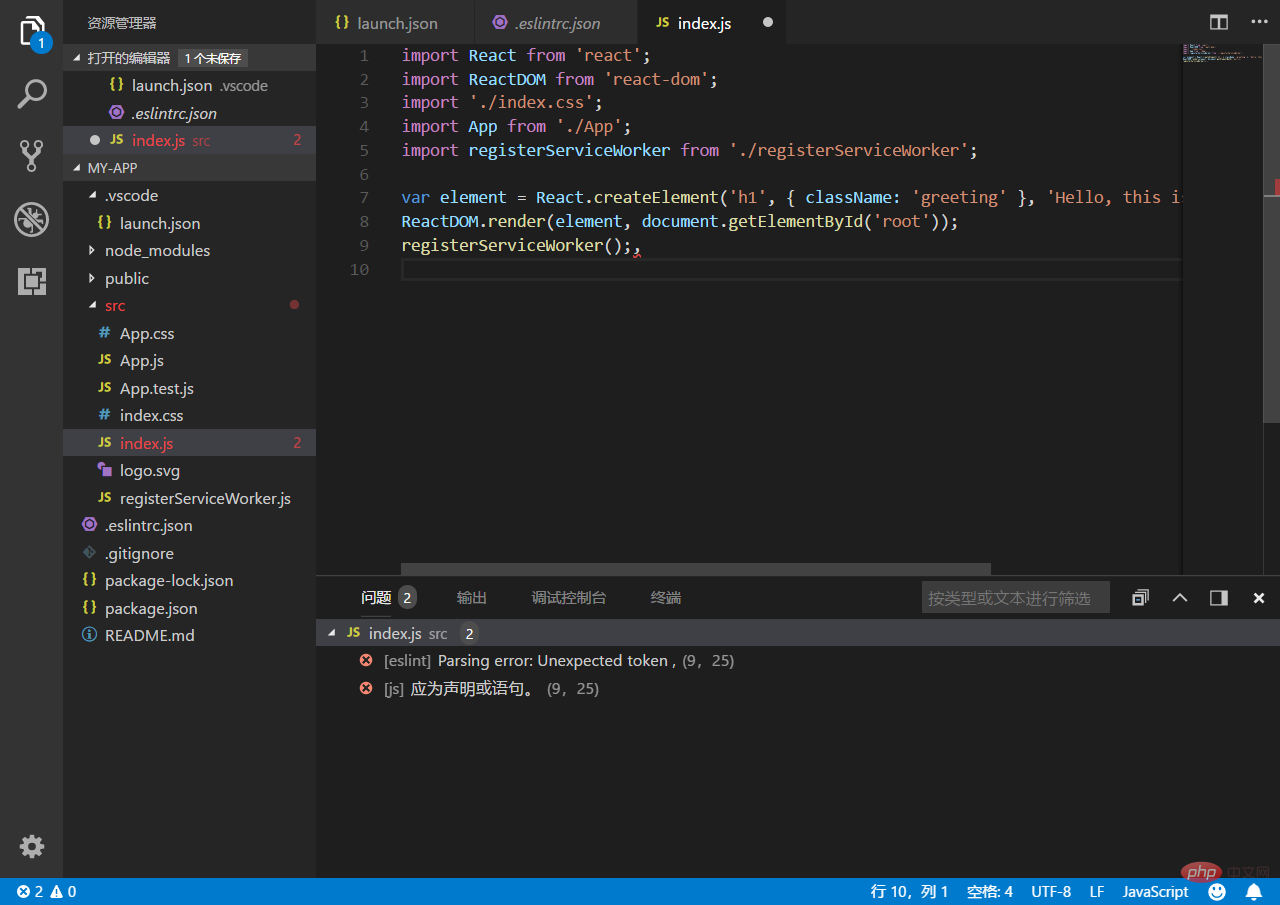Open .eslintrc.json in MY-APP root tree

click(189, 526)
